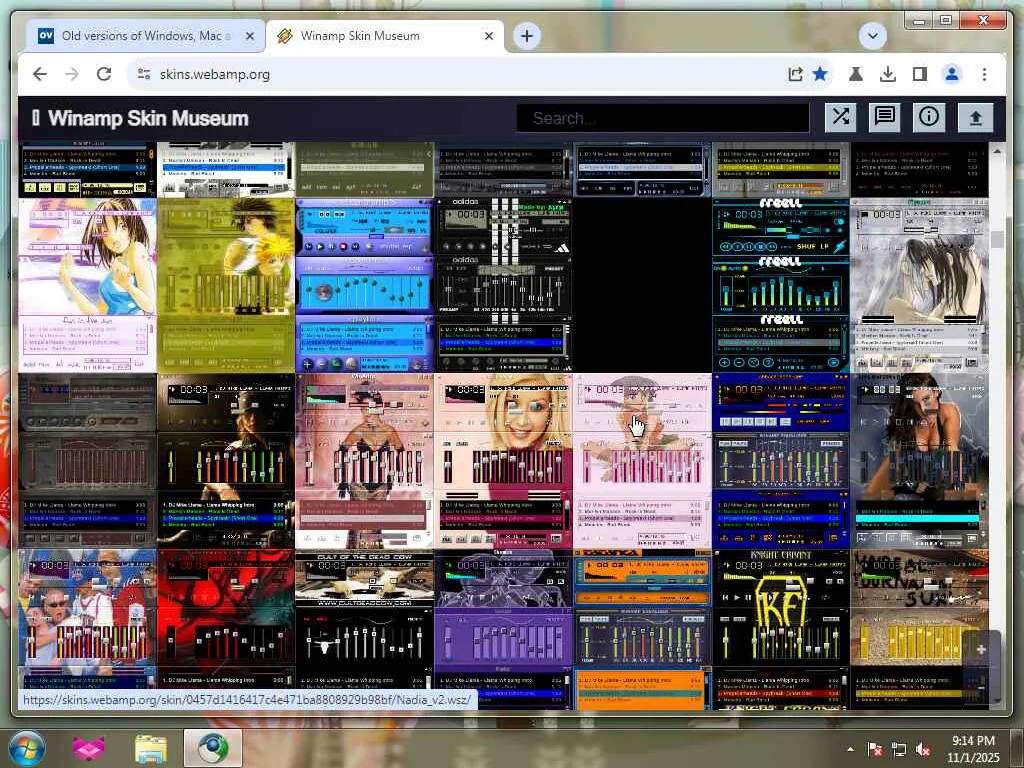
Task: Click into the Search skins field
Action: [x=663, y=118]
